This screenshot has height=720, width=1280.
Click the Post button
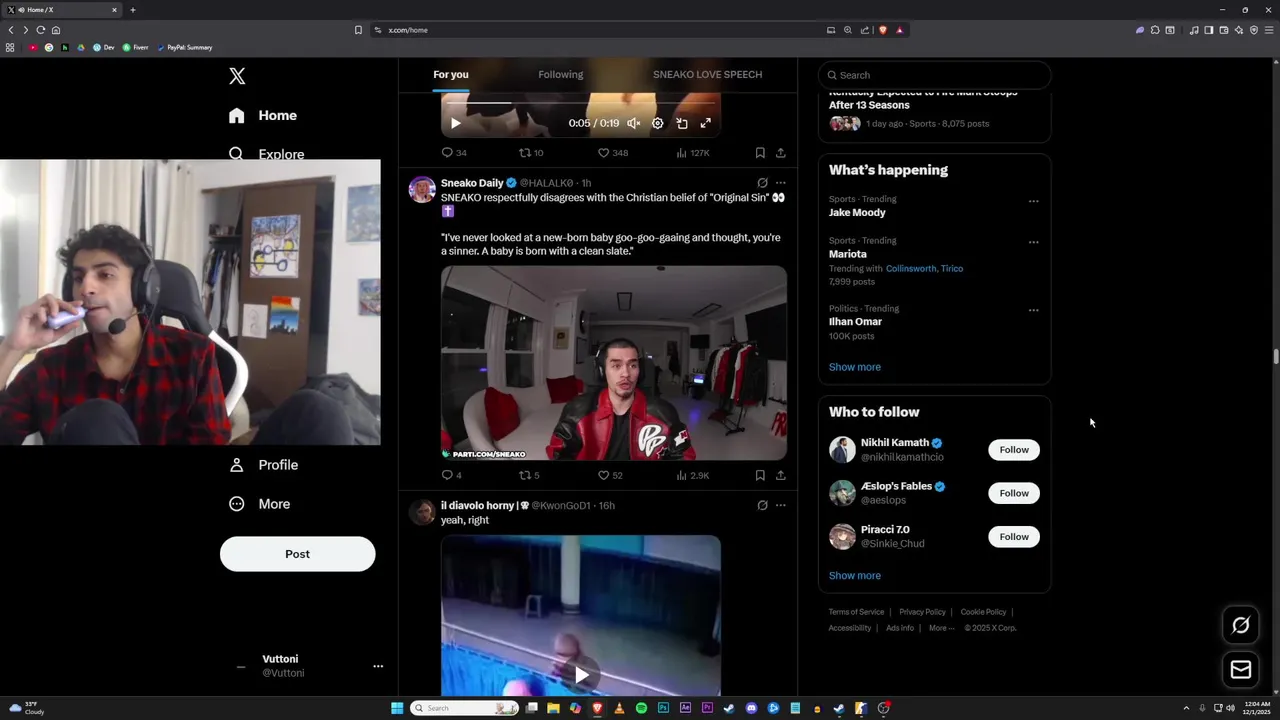pyautogui.click(x=297, y=554)
